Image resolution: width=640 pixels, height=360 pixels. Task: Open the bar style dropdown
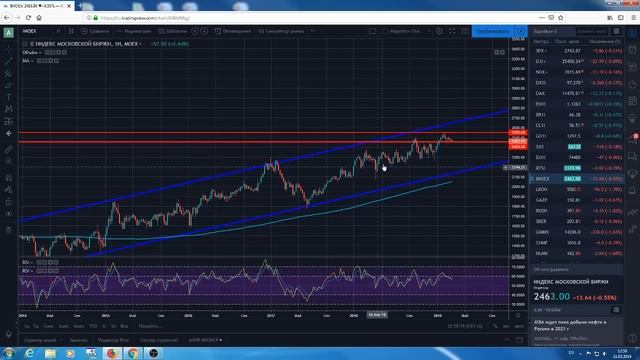[71, 31]
